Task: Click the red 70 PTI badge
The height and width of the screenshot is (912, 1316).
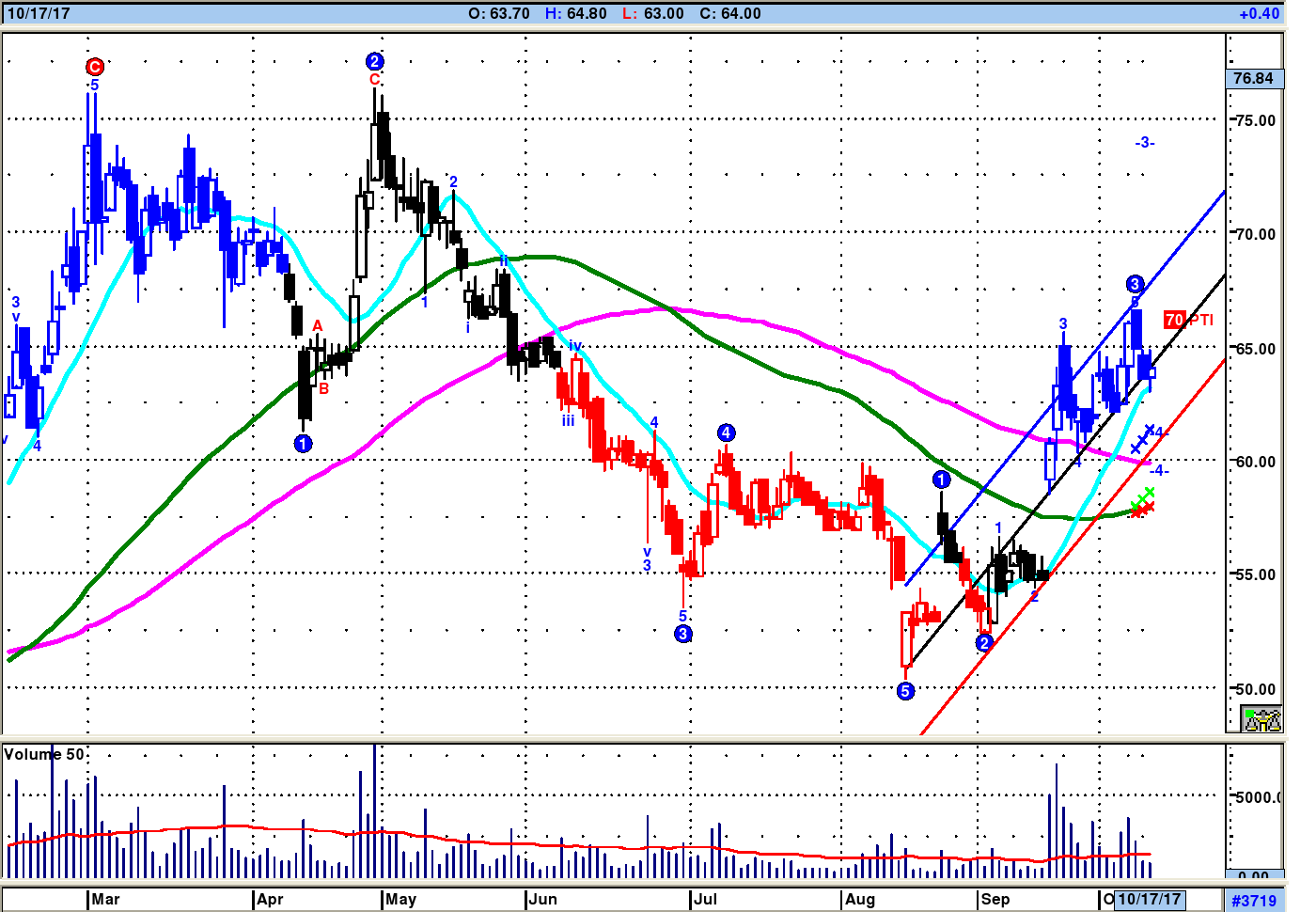Action: (1174, 320)
